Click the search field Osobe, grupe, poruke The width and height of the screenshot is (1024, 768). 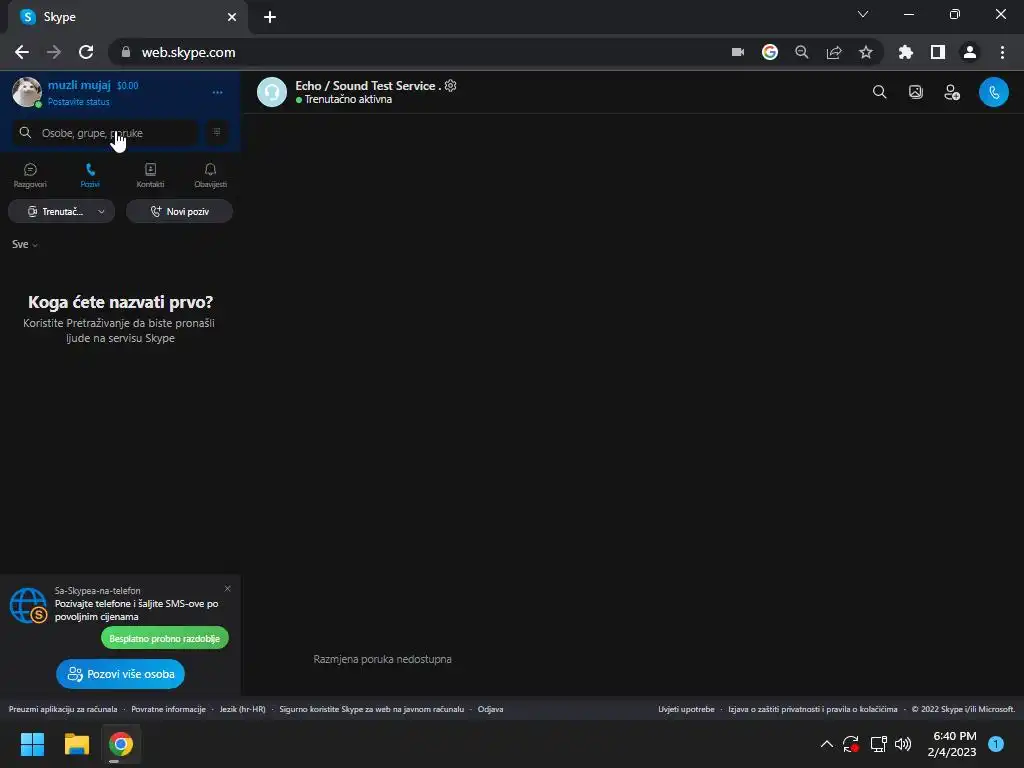point(105,133)
